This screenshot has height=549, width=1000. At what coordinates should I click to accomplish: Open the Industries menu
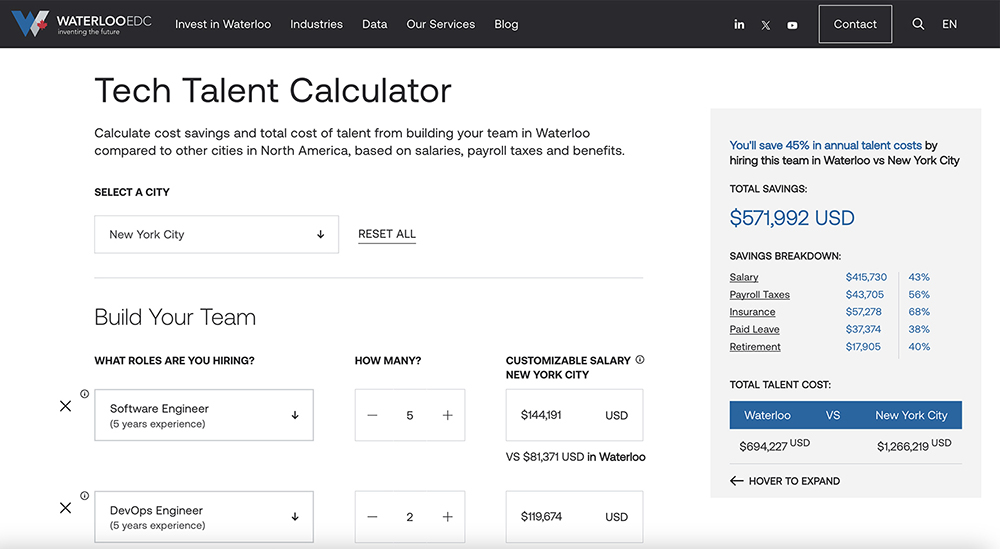316,24
